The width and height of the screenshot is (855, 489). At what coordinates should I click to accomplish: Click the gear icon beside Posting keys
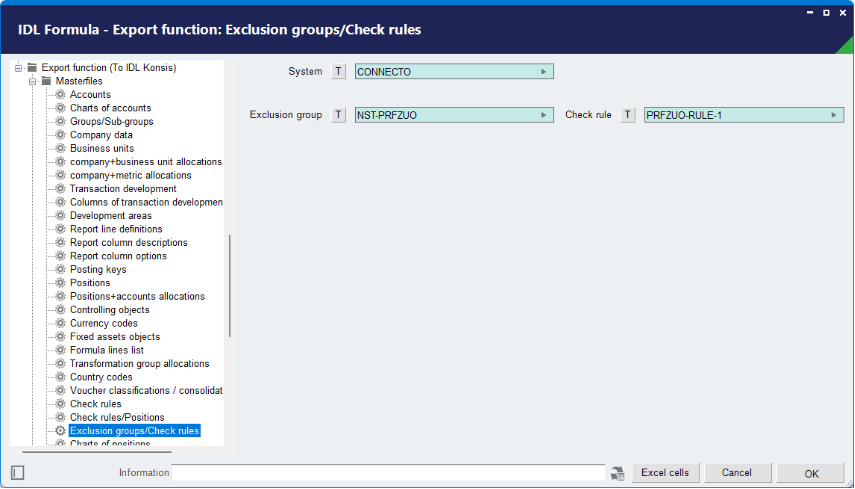[x=61, y=269]
